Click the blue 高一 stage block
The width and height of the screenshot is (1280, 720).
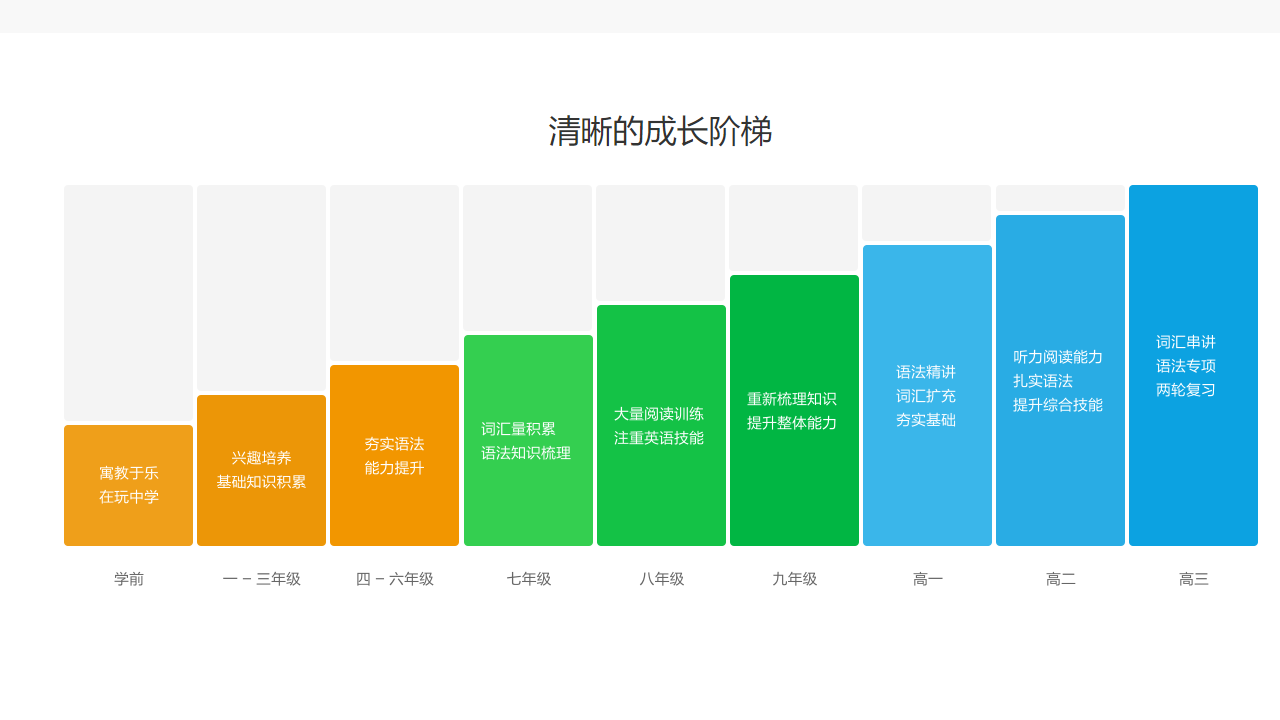point(927,395)
